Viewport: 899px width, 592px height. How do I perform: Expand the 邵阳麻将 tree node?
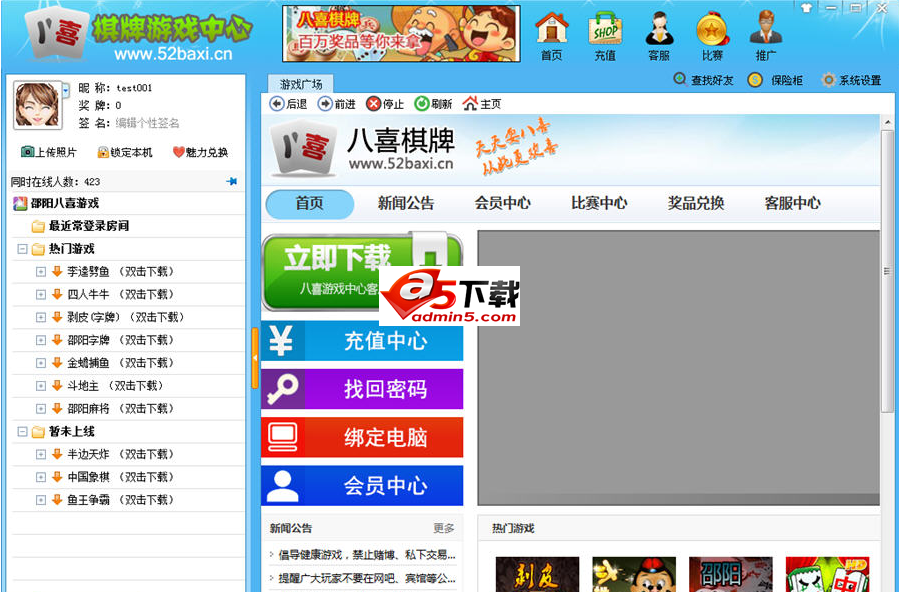click(x=41, y=409)
